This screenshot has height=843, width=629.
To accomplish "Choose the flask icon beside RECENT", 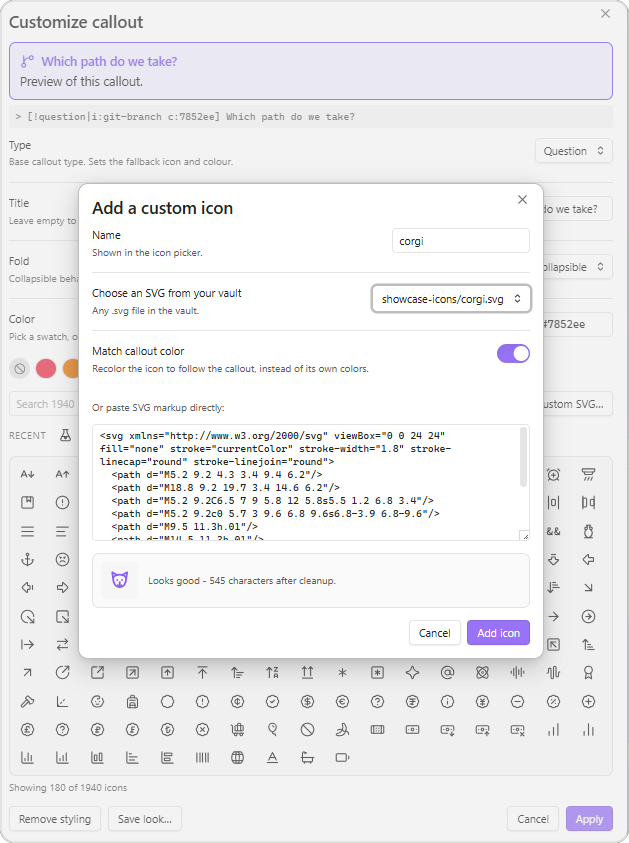I will pos(66,435).
